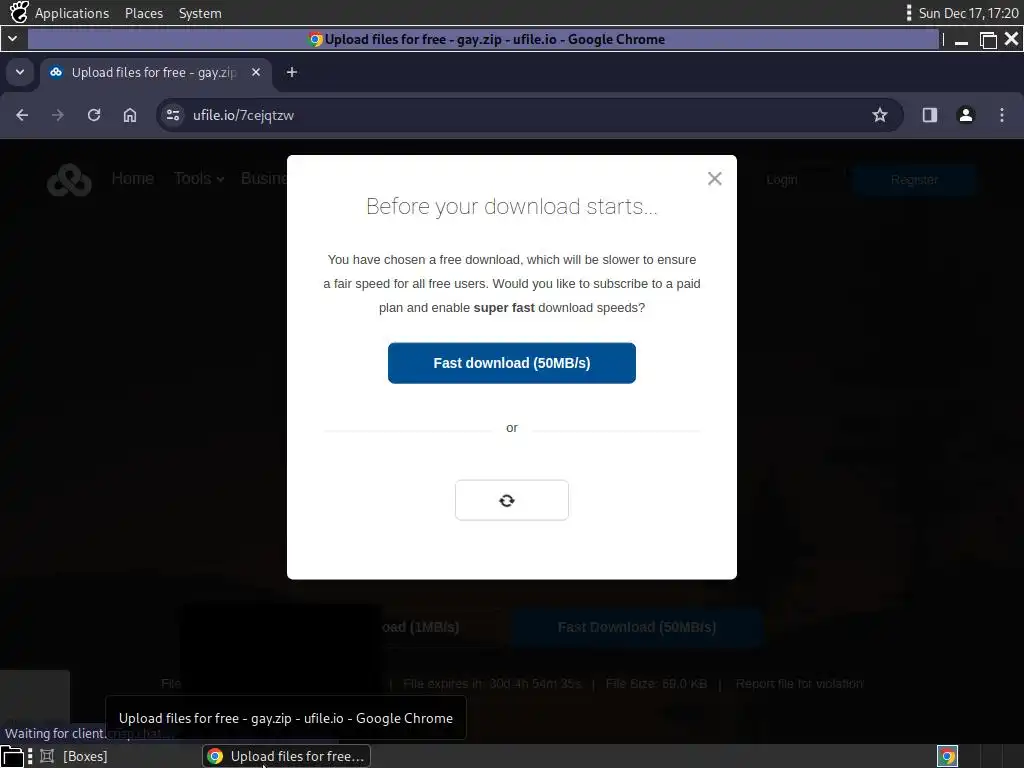The width and height of the screenshot is (1024, 768).
Task: Click the clock showing Sun Dec 17, 17:20
Action: tap(968, 13)
